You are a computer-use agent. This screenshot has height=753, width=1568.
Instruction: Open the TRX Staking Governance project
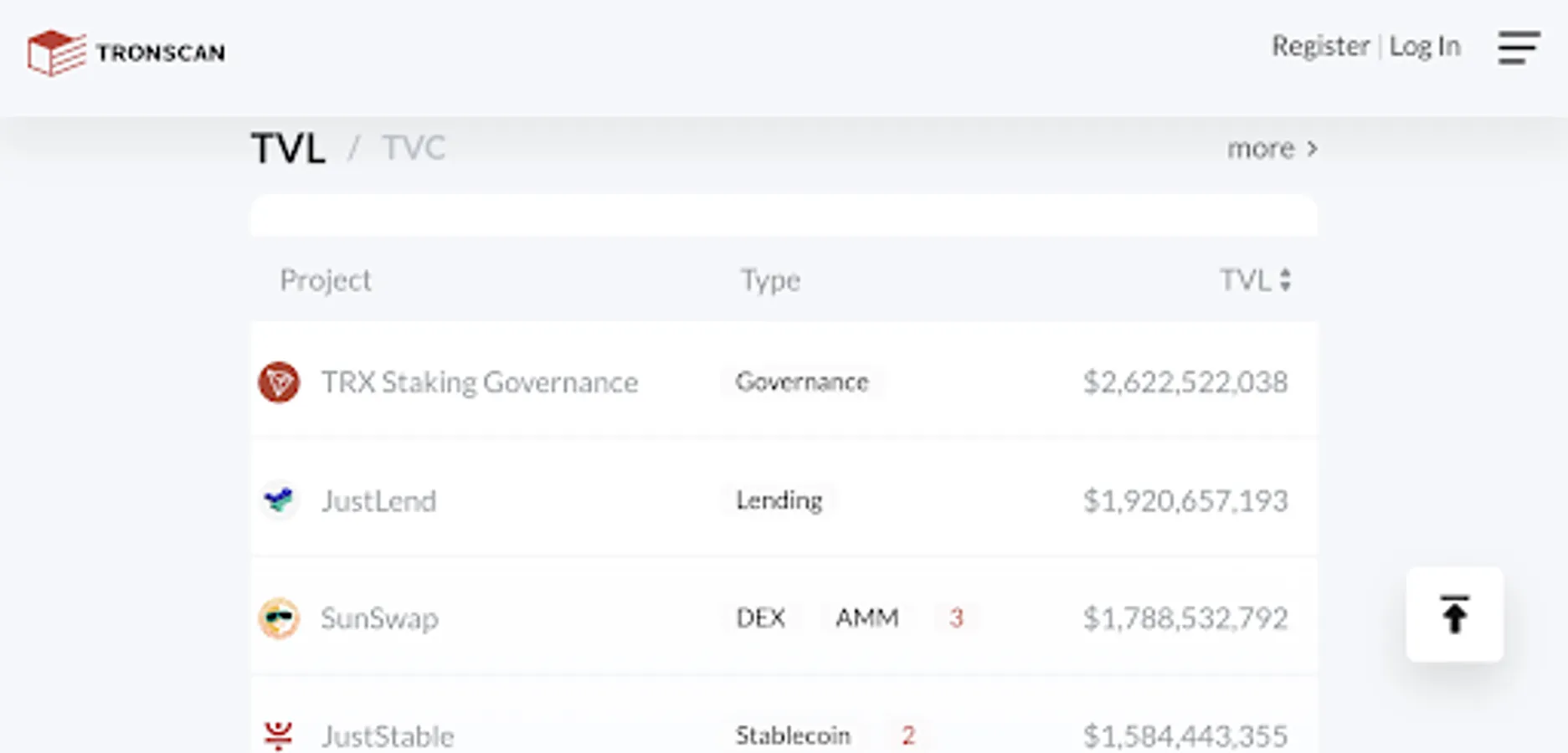tap(480, 382)
